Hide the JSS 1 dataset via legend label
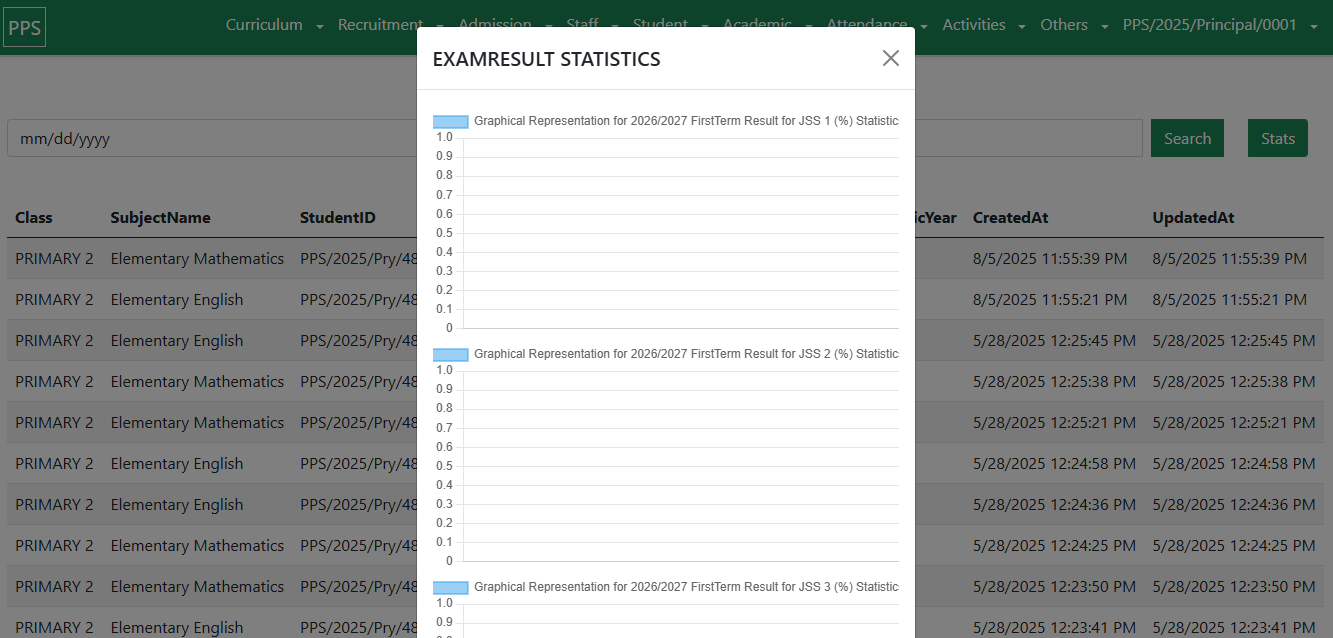Image resolution: width=1333 pixels, height=638 pixels. click(x=685, y=121)
